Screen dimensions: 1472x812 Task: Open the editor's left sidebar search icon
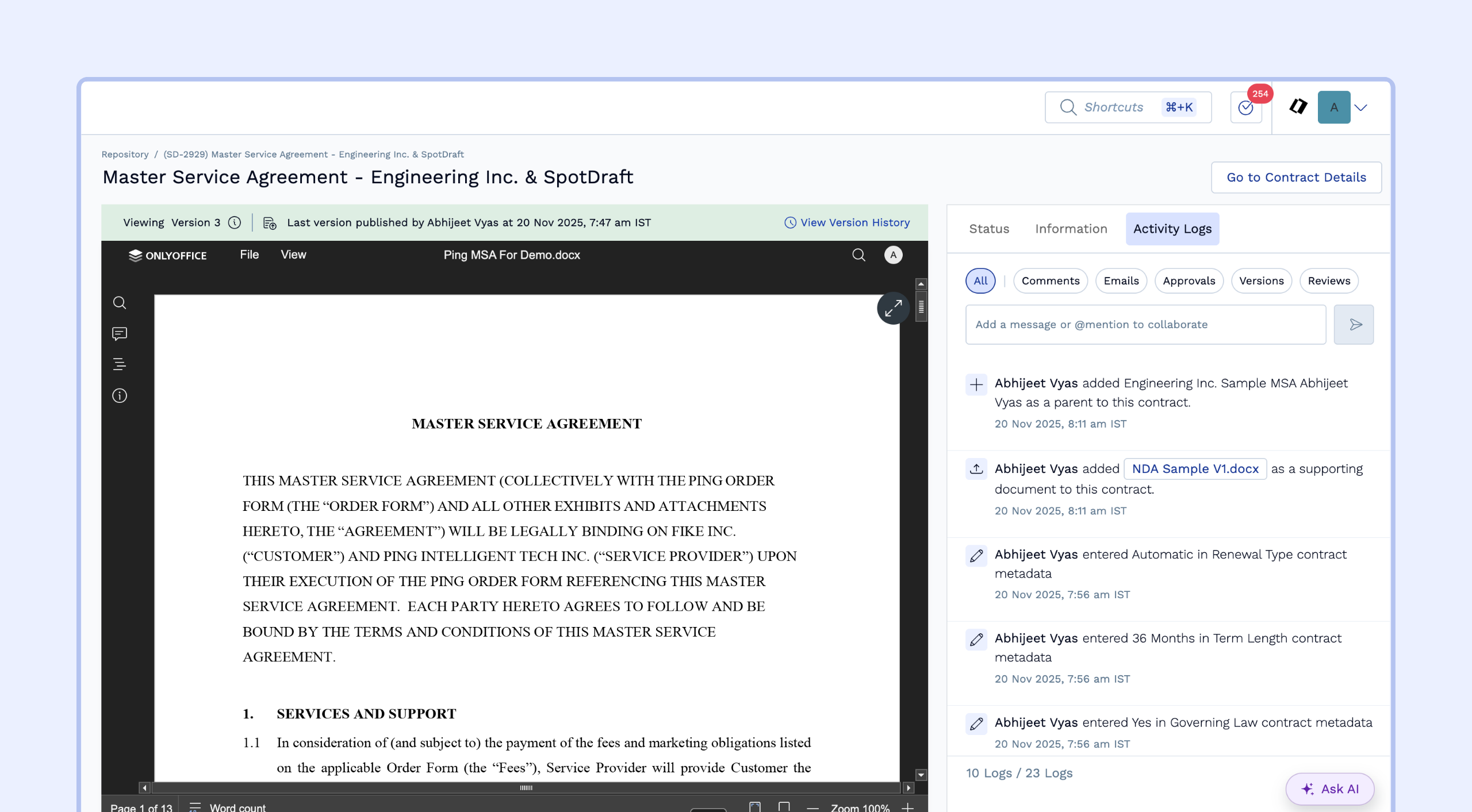click(120, 303)
